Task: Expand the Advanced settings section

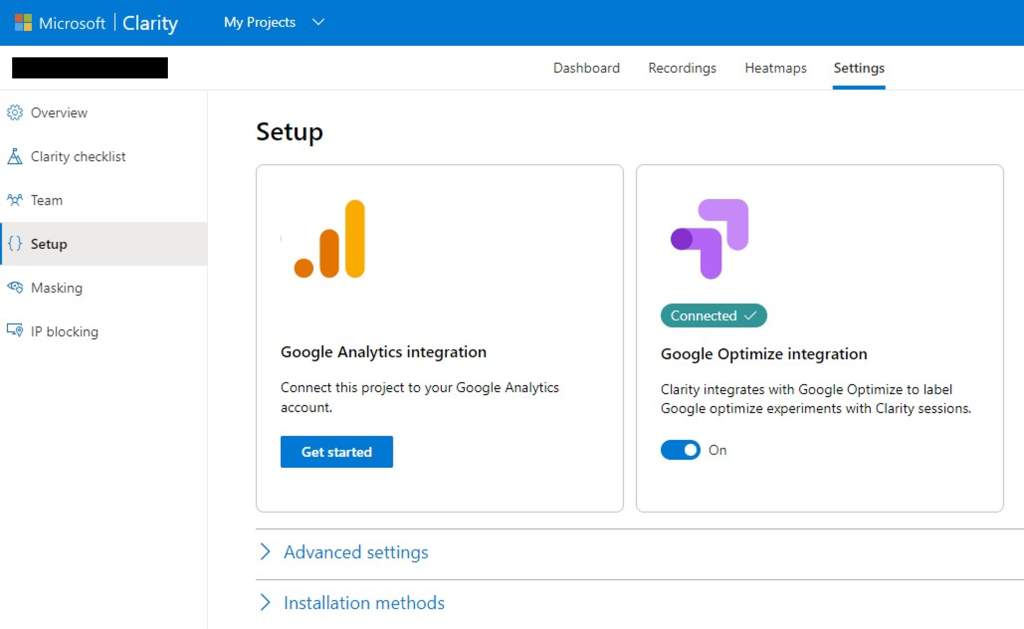Action: pos(355,553)
